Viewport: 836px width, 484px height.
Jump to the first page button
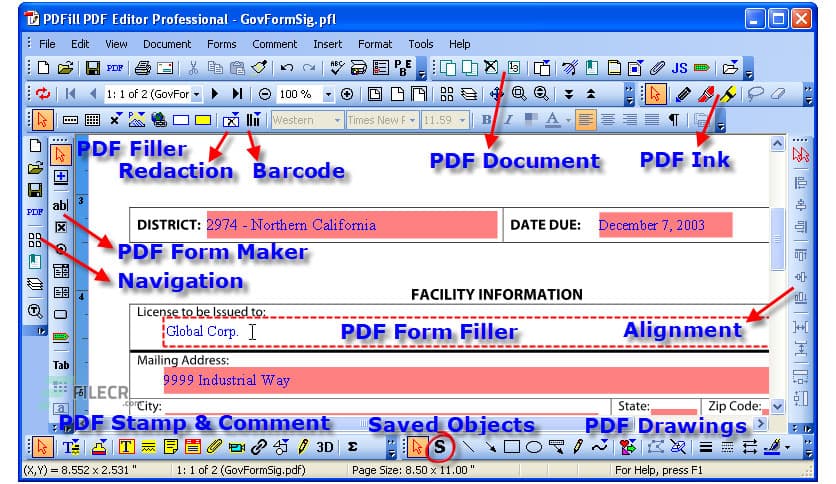click(70, 94)
